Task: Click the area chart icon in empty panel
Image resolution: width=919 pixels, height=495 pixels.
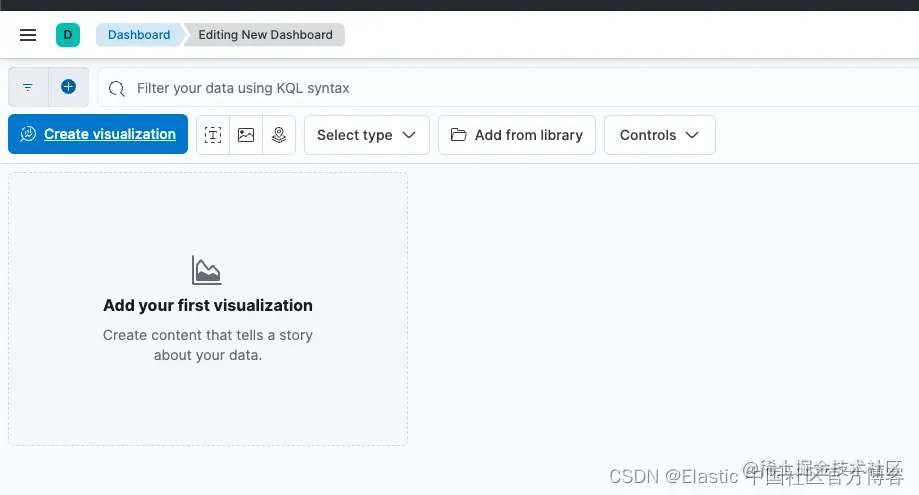Action: (x=206, y=270)
